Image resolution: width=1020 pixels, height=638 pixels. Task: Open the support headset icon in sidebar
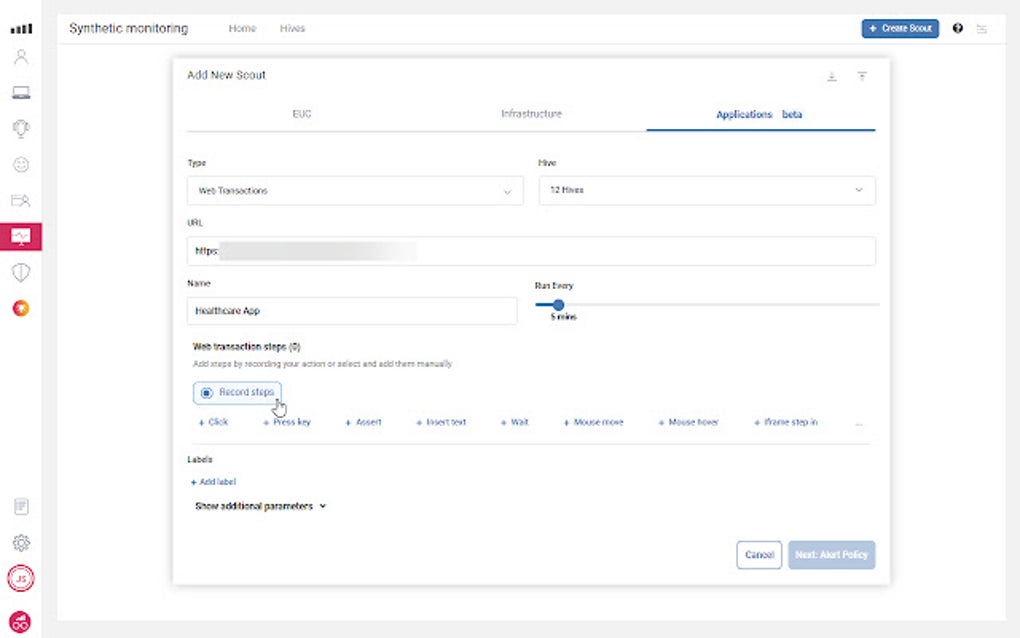tap(22, 128)
